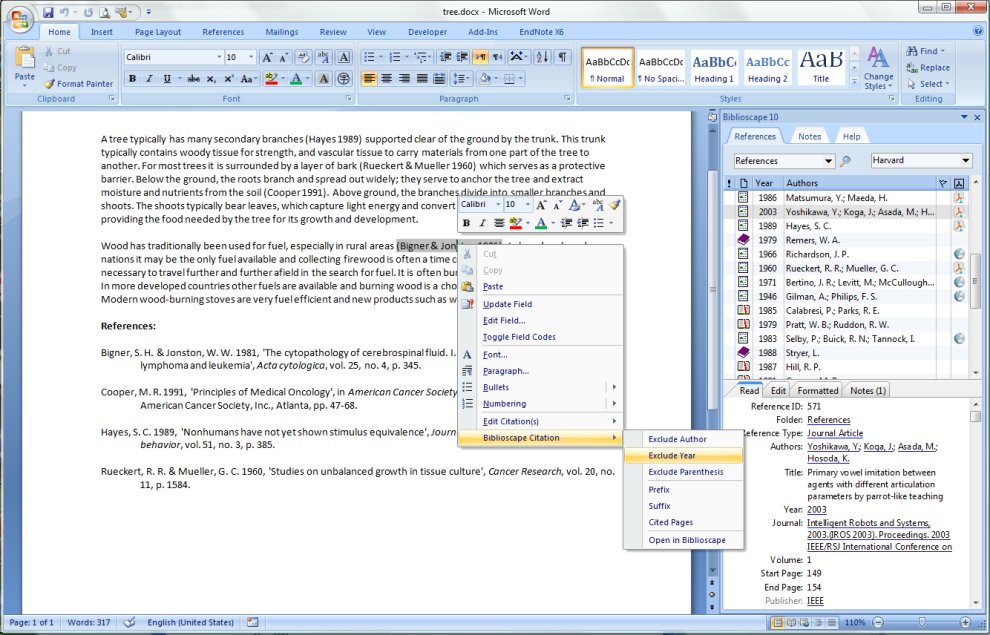Click the Word Help question mark icon
This screenshot has width=990, height=635.
click(977, 31)
